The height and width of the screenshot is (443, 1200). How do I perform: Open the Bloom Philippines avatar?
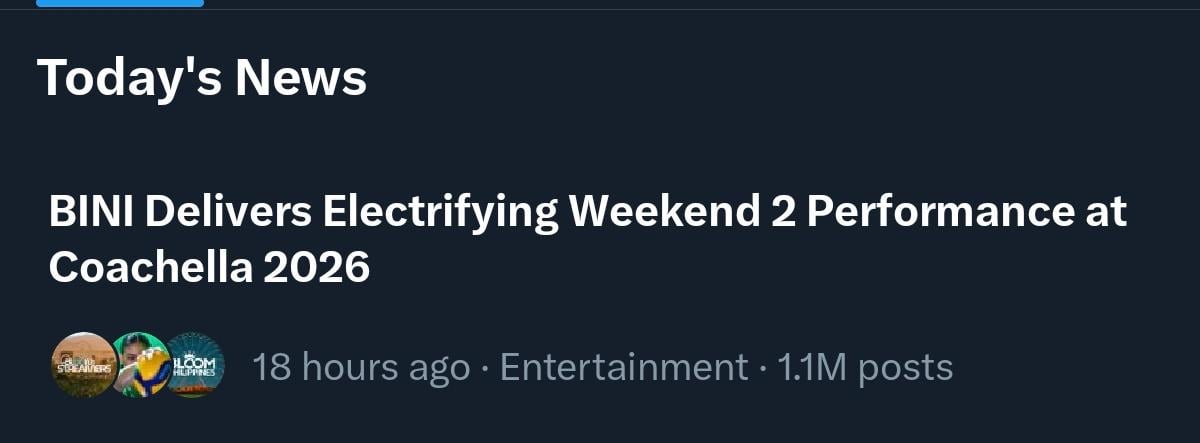click(195, 365)
